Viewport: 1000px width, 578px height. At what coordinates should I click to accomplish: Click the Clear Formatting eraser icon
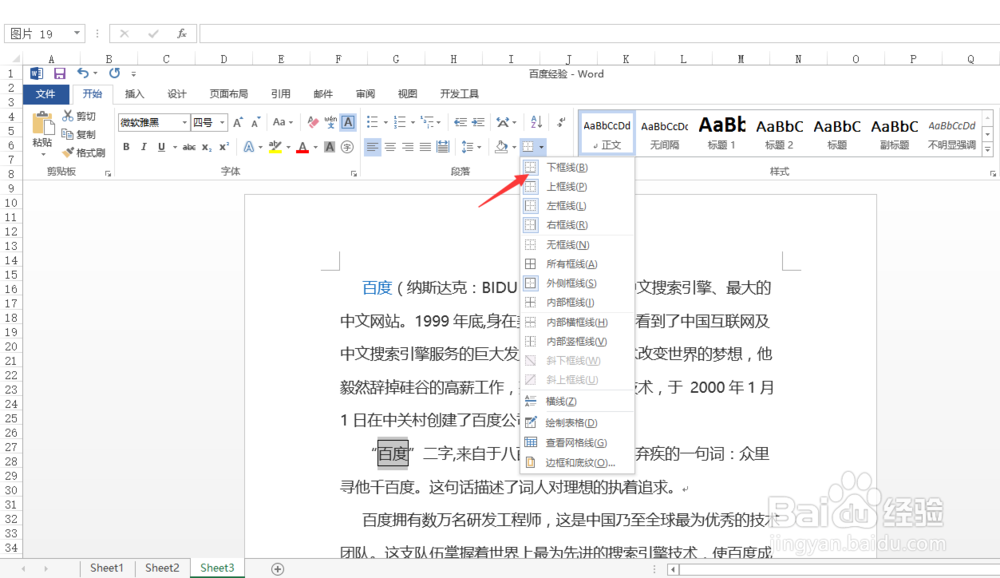pos(312,122)
